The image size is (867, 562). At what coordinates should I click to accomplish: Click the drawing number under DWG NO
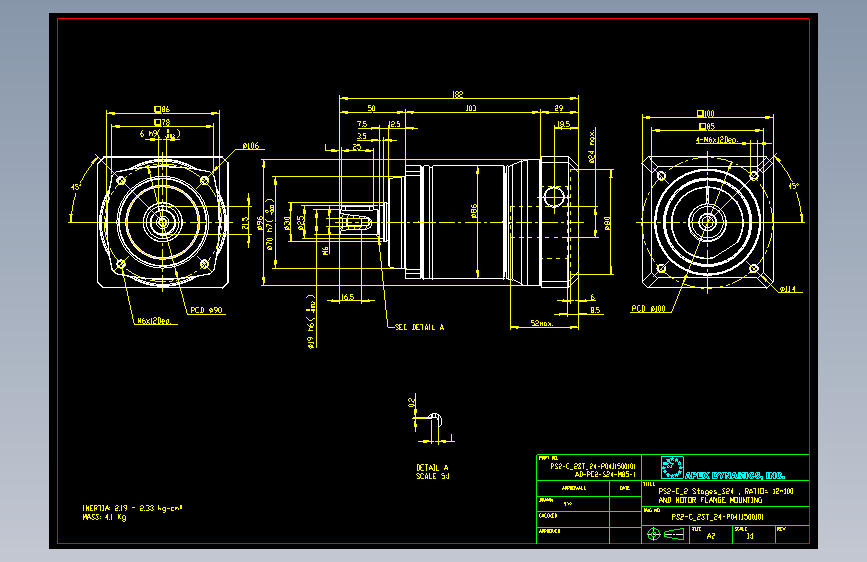[x=717, y=517]
